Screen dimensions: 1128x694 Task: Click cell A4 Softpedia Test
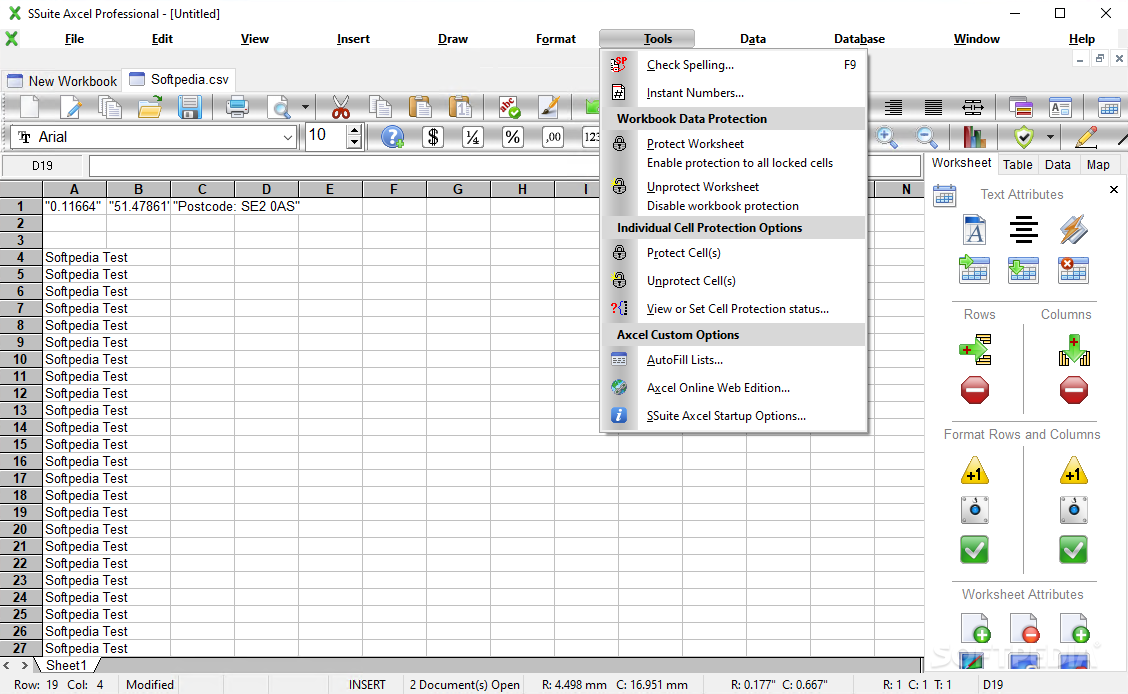[x=75, y=257]
